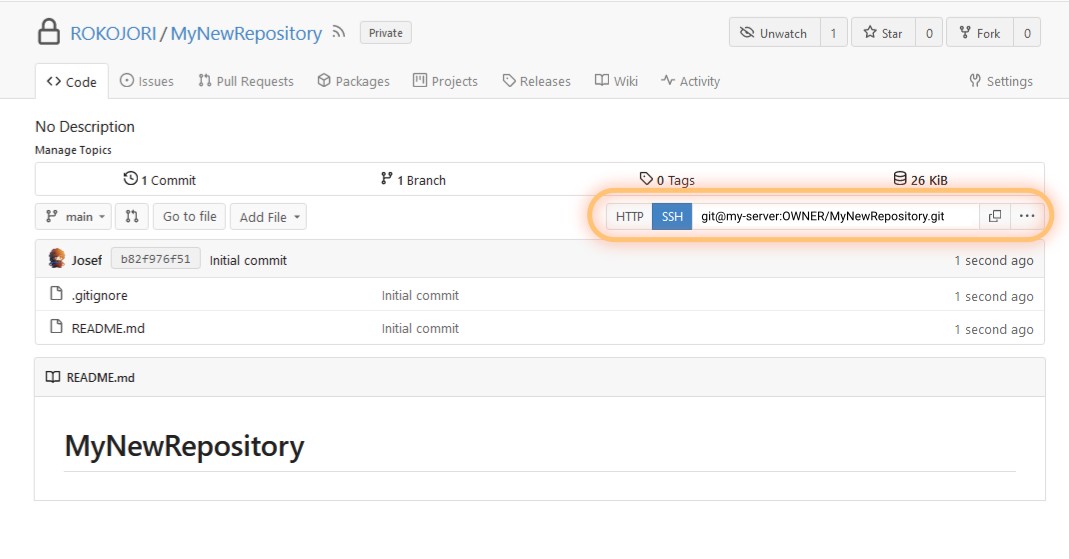Click the compare branches icon button
This screenshot has height=559, width=1069.
132,216
